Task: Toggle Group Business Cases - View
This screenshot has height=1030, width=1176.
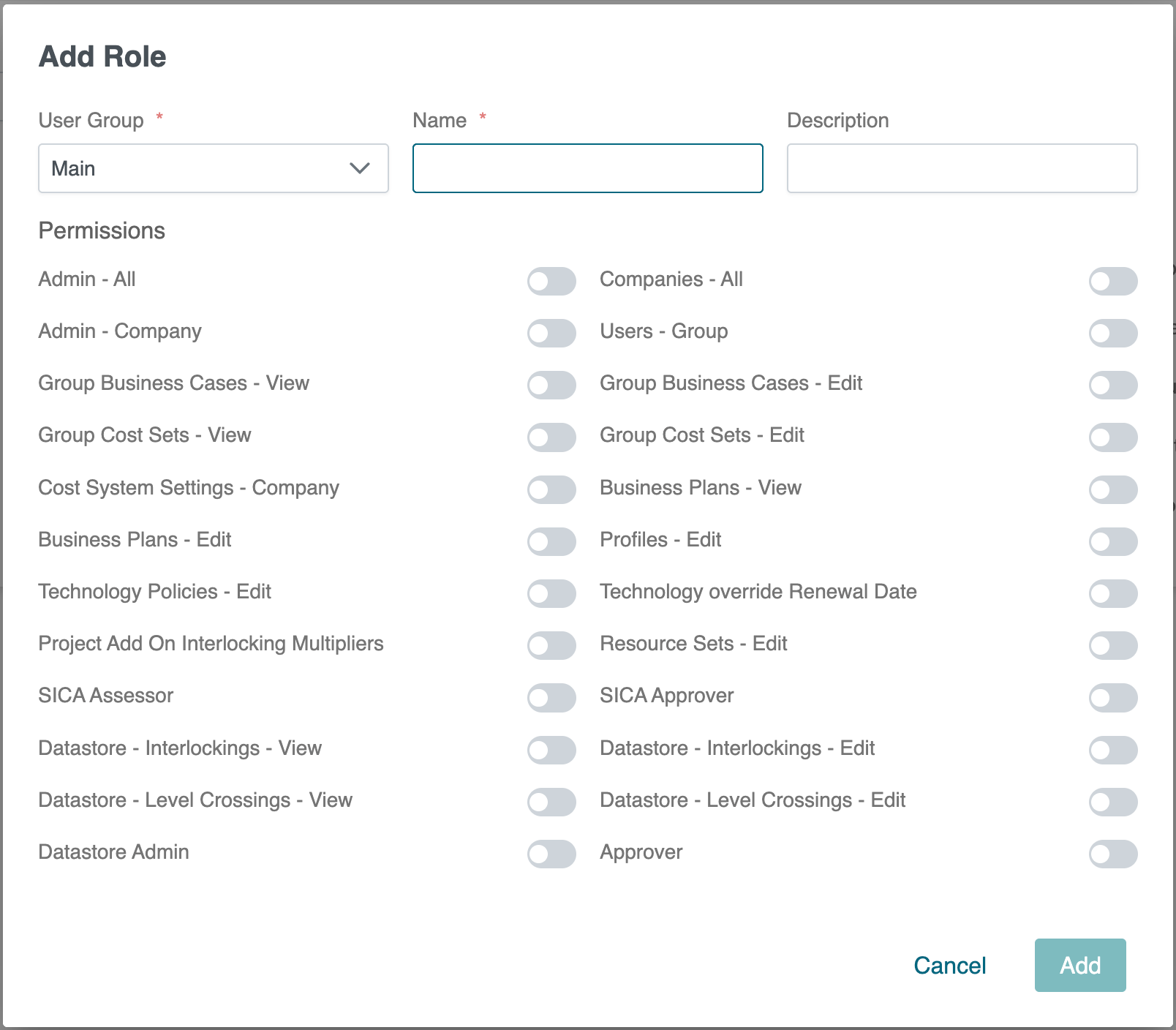Action: 551,385
